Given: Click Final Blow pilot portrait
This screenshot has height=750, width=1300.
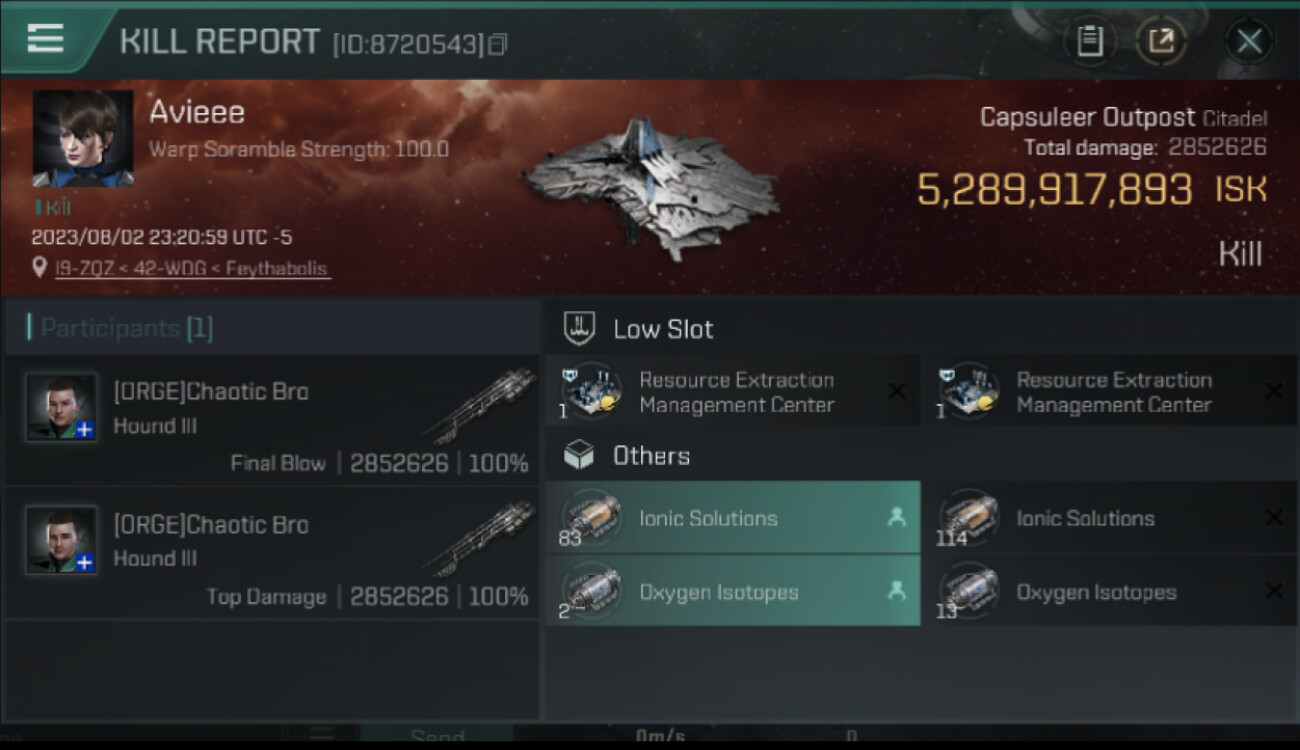Looking at the screenshot, I should [x=62, y=408].
